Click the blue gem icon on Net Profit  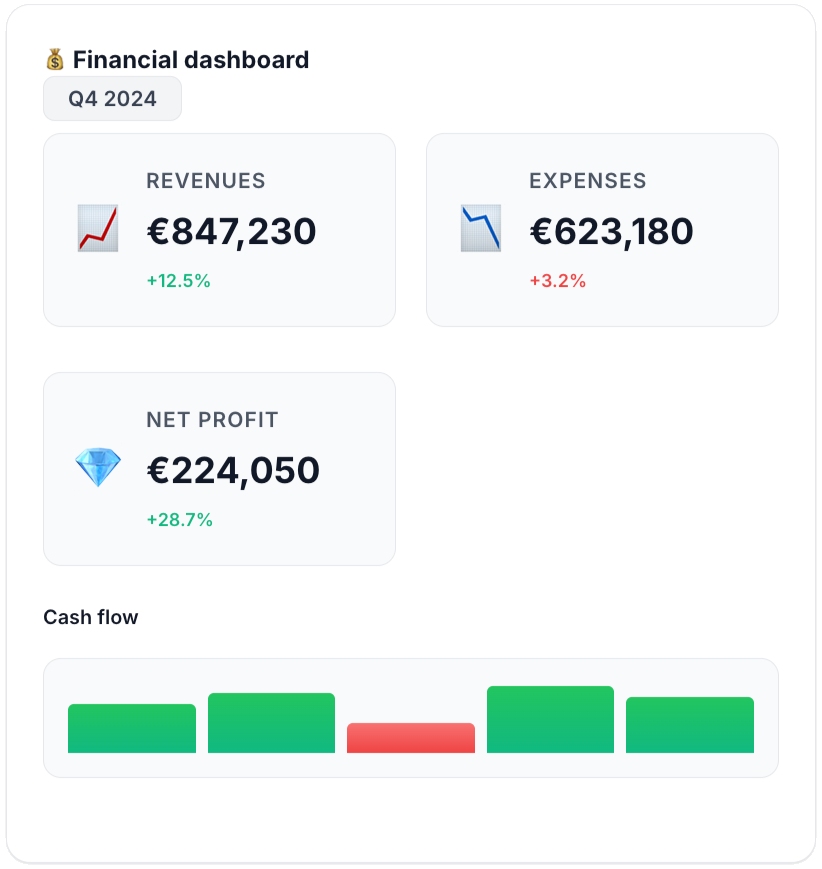pyautogui.click(x=98, y=467)
